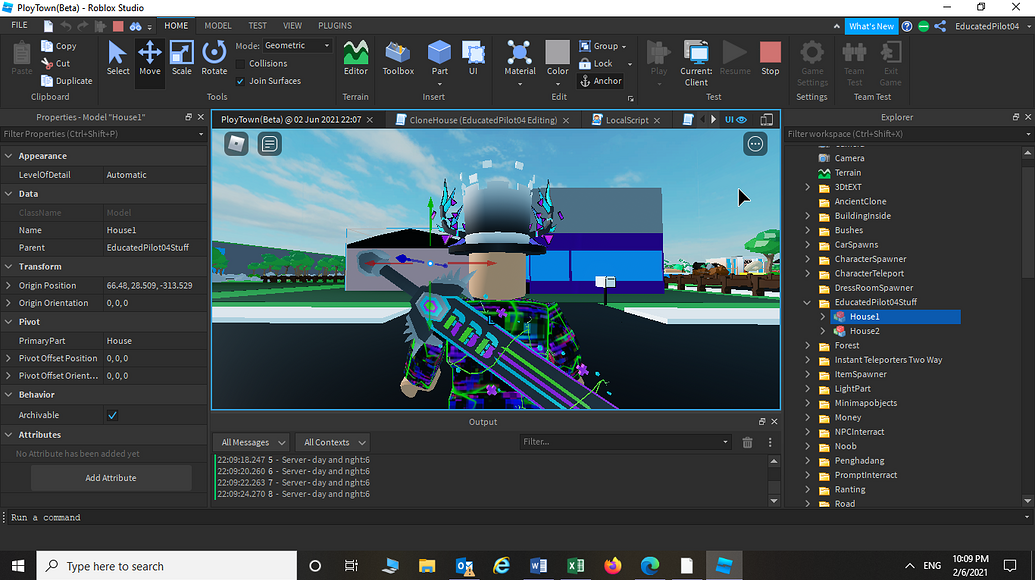Open the Terrain Editor
The image size is (1035, 580).
[x=356, y=58]
